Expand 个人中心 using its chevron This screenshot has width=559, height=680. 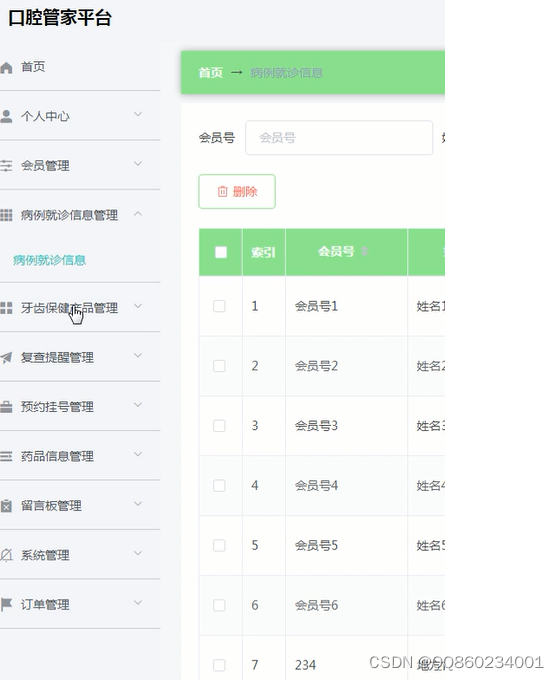pyautogui.click(x=138, y=114)
